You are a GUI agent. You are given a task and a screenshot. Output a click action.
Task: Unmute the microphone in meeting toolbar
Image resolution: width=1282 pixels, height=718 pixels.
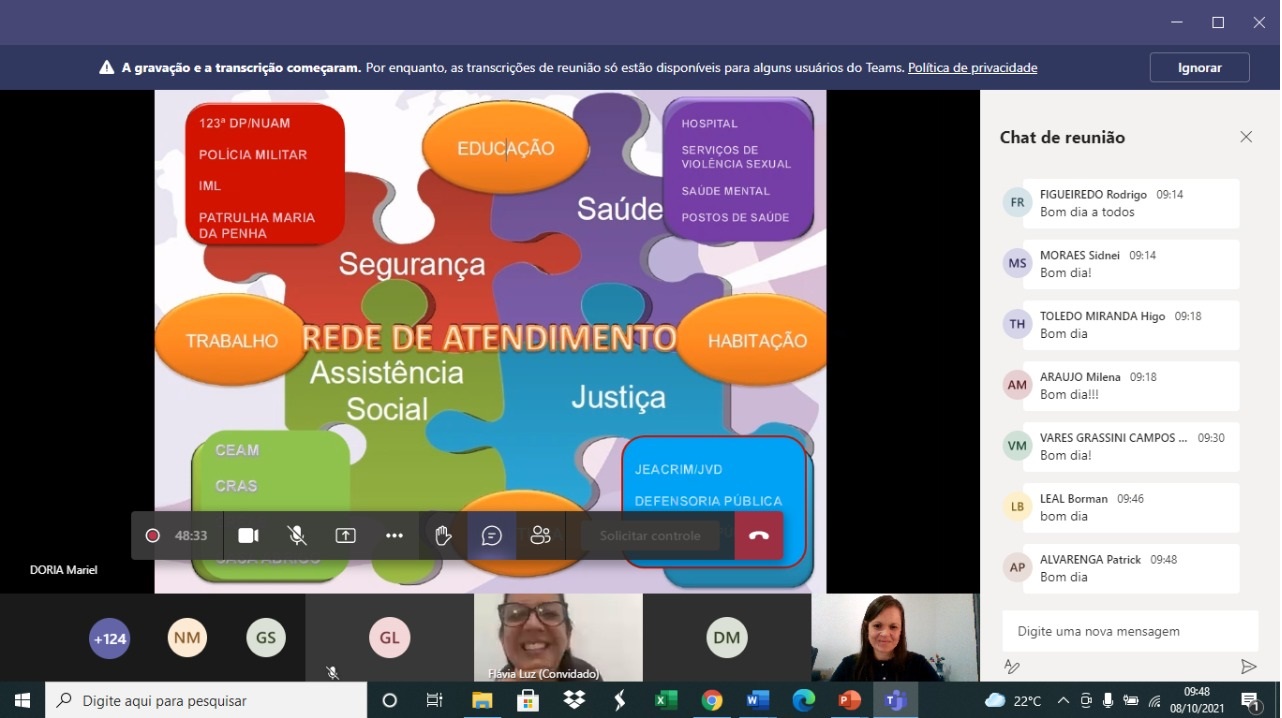click(297, 536)
